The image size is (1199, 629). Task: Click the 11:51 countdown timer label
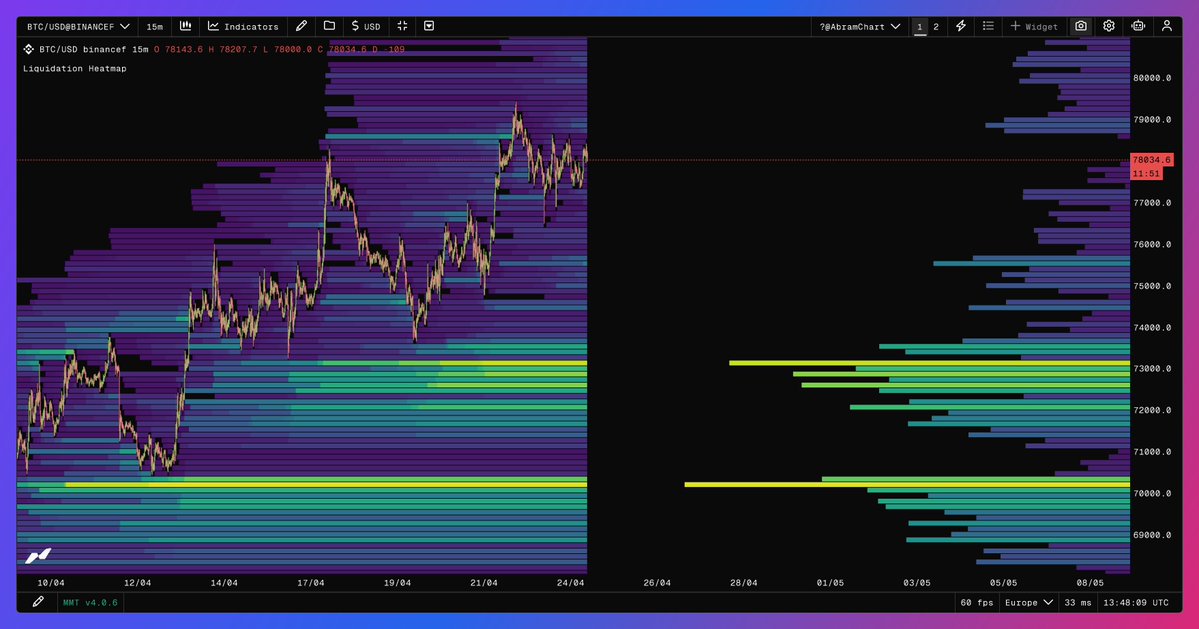[1146, 173]
